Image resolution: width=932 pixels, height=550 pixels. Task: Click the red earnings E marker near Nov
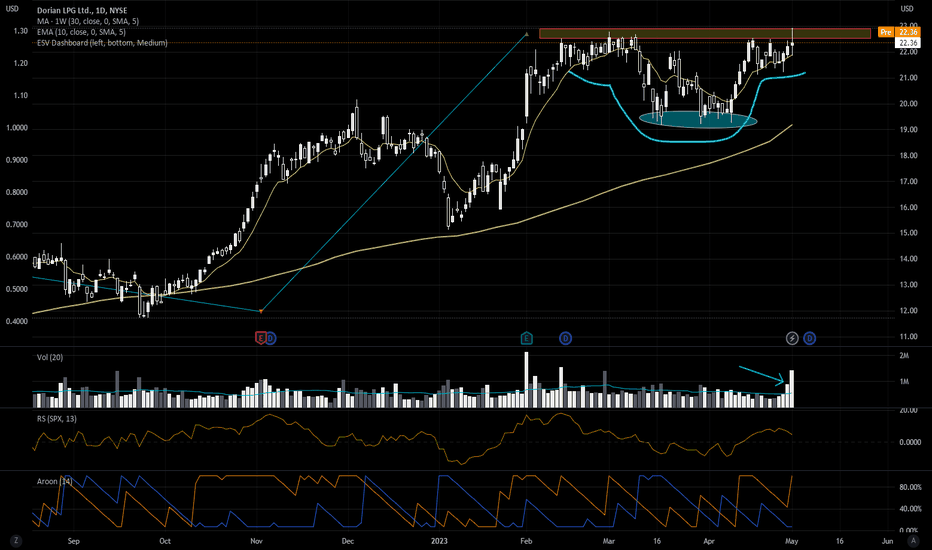[260, 338]
